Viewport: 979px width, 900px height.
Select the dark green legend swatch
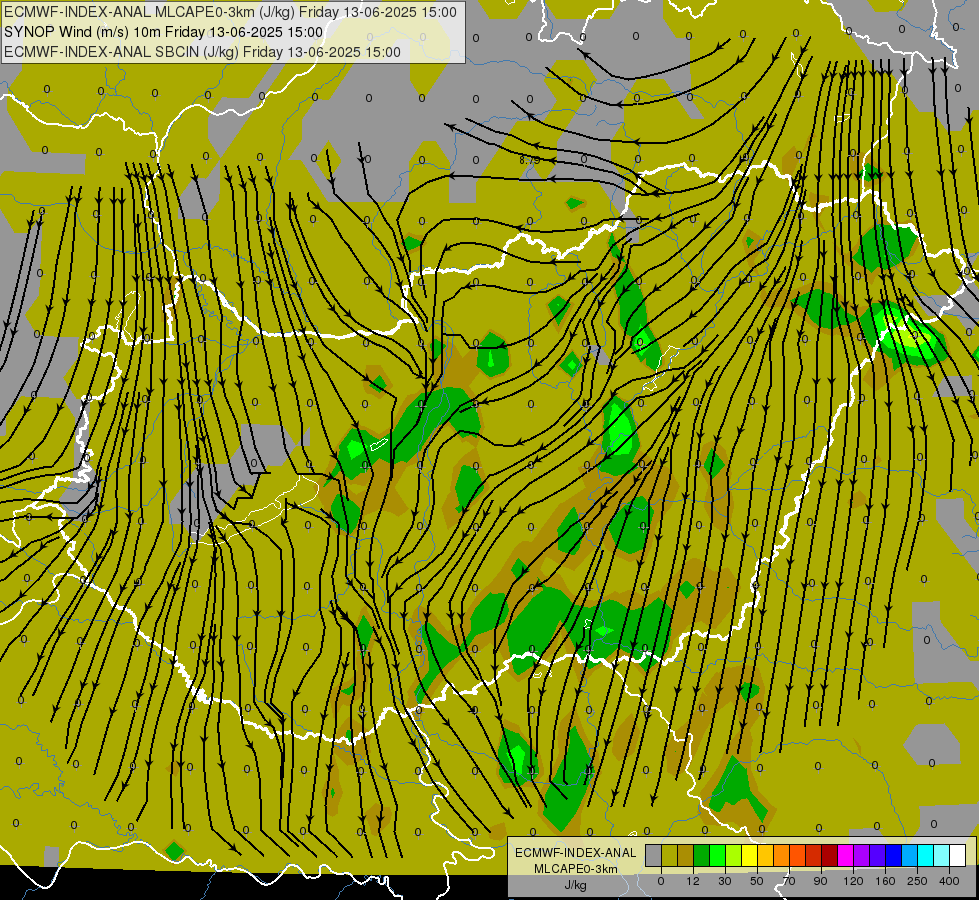click(x=702, y=855)
